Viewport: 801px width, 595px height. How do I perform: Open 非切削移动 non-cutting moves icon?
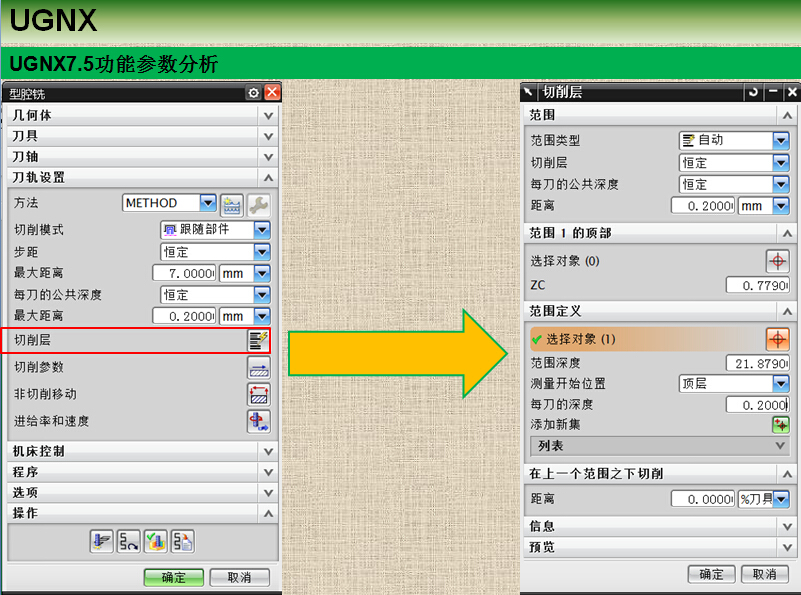[258, 395]
